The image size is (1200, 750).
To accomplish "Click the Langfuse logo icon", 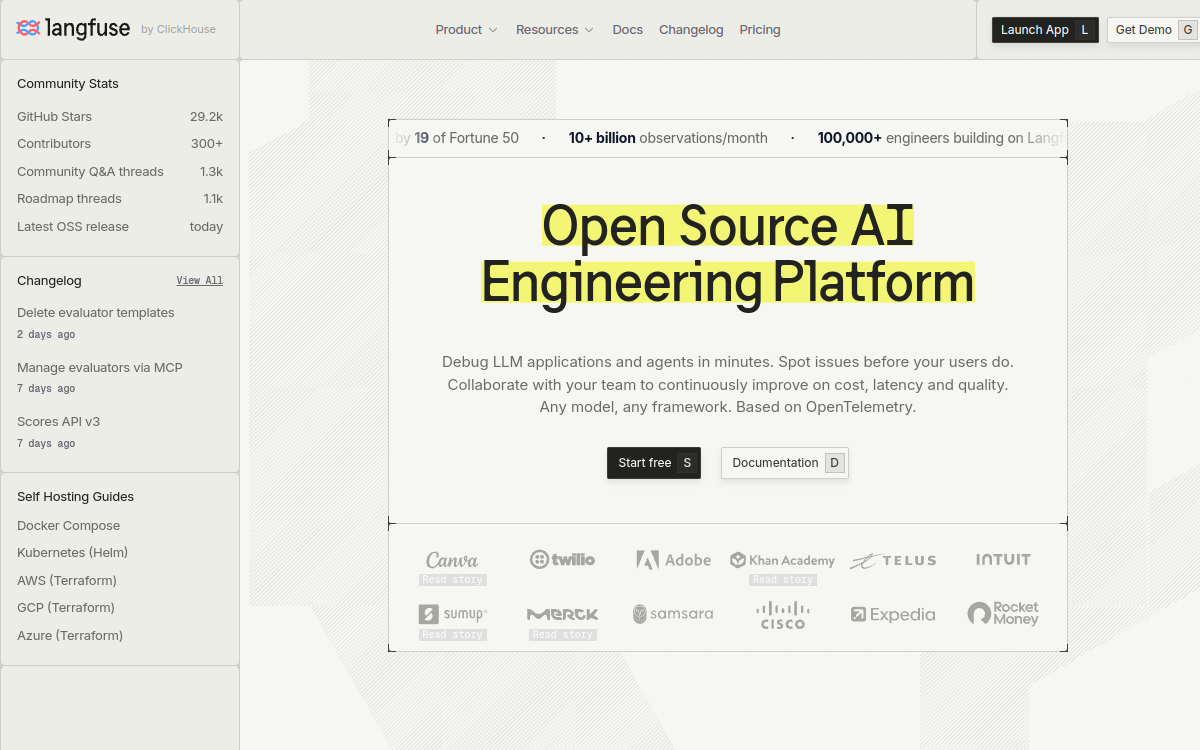I will (x=28, y=29).
